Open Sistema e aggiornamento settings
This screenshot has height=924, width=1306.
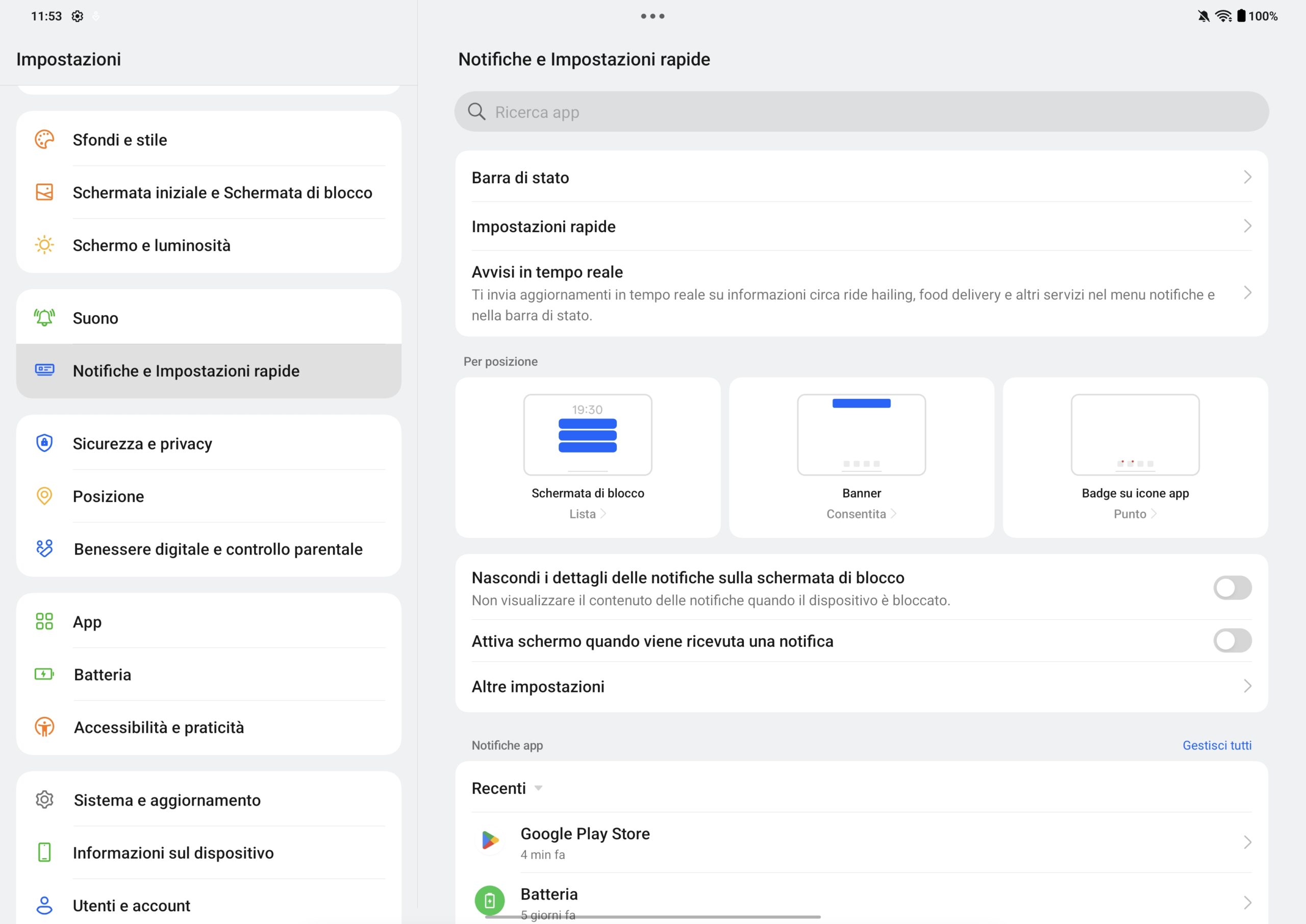click(209, 800)
